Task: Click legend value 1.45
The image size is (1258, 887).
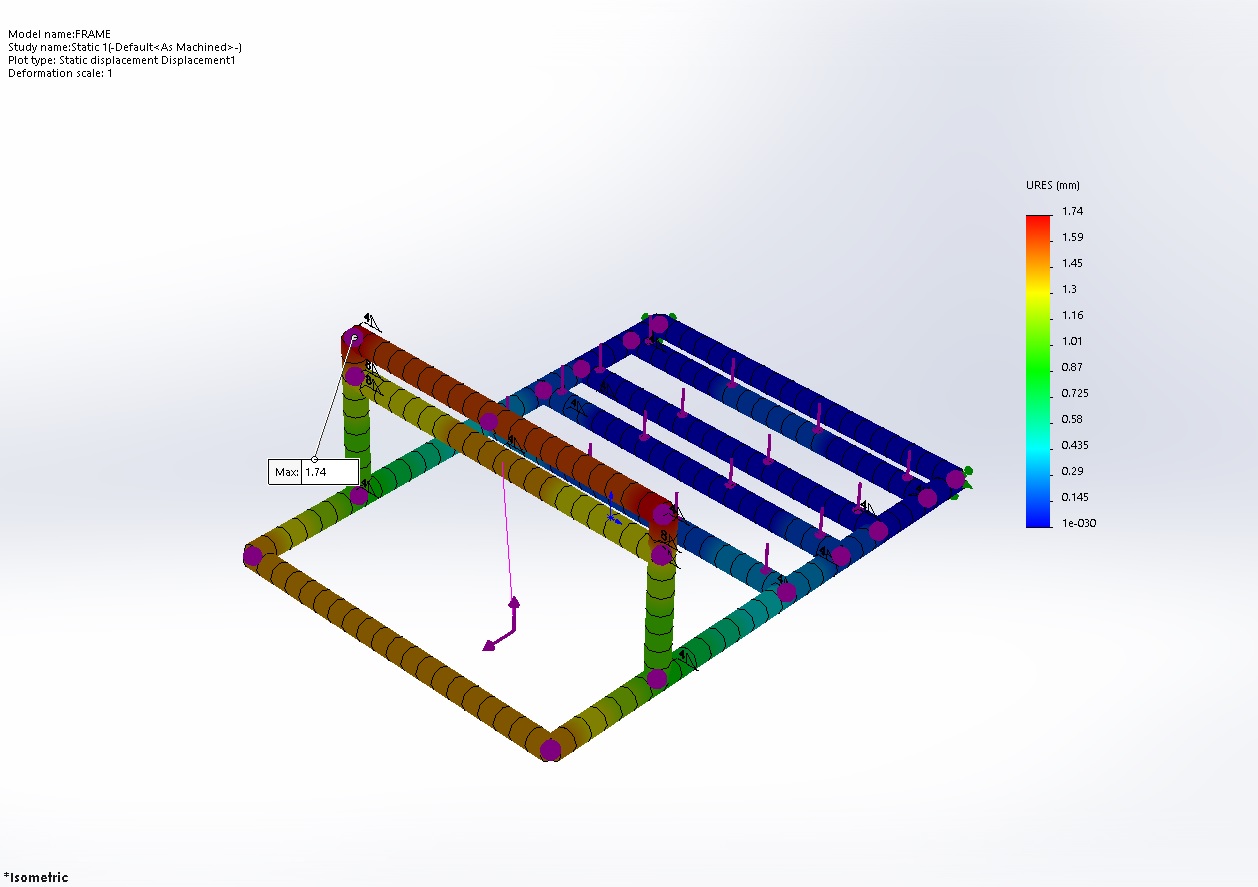Action: [1072, 263]
